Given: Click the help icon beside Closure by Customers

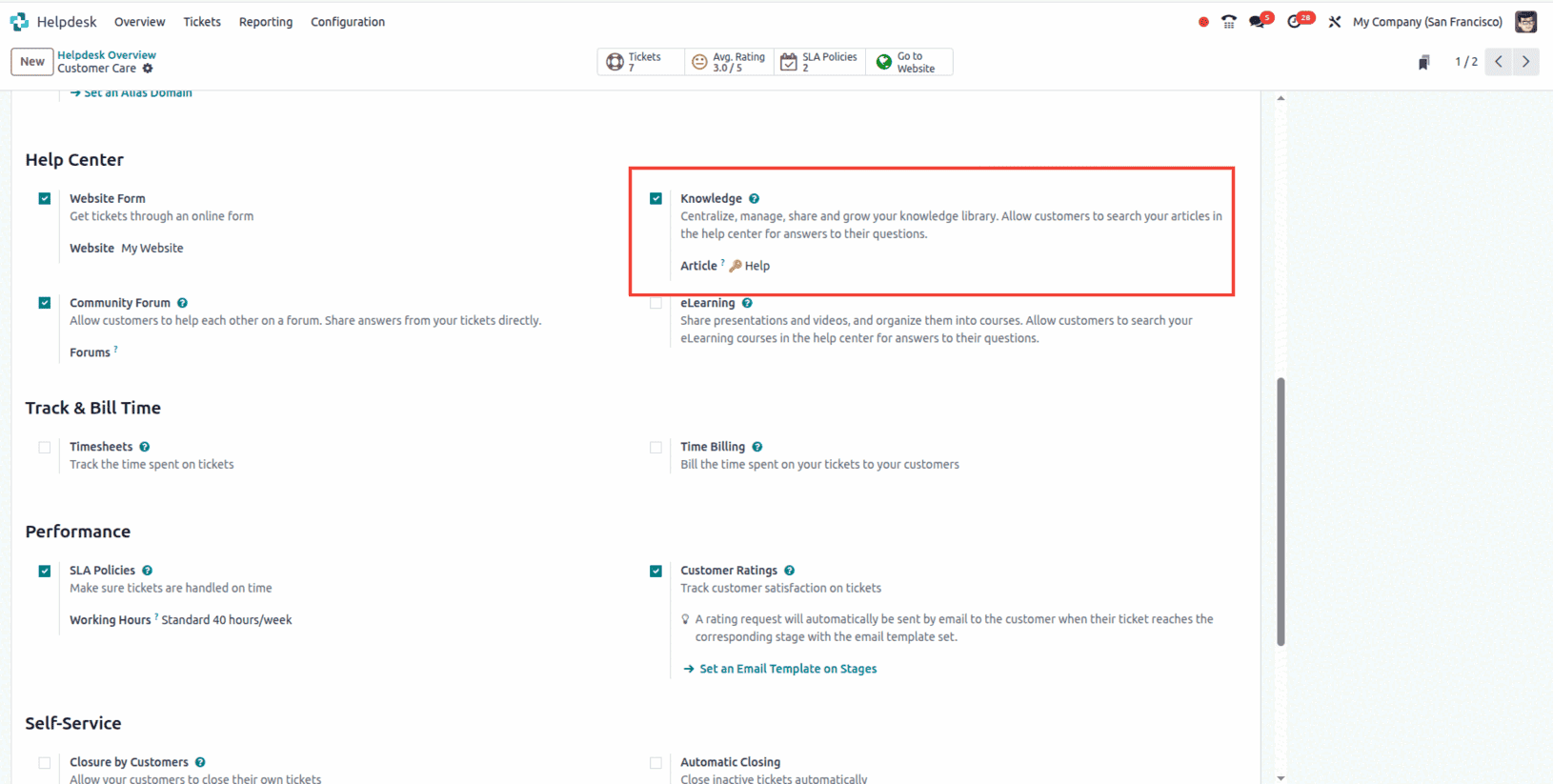Looking at the screenshot, I should 200,762.
